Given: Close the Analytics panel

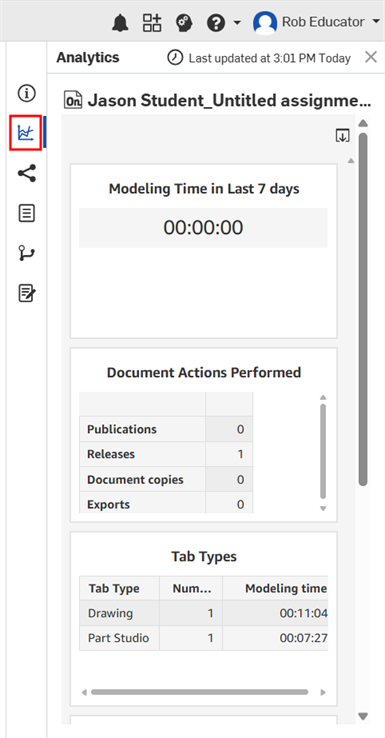Looking at the screenshot, I should pos(371,57).
